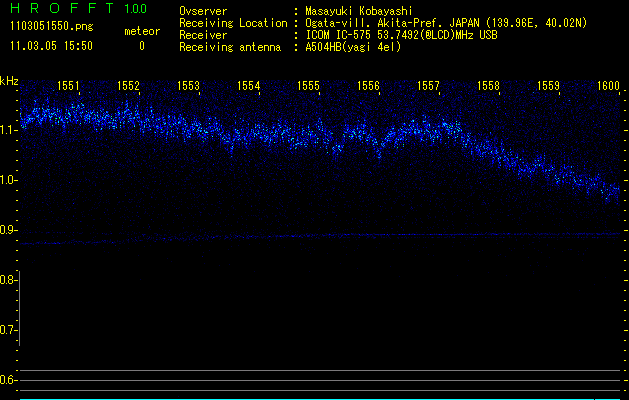
Task: Click the meteor count 0
Action: [142, 46]
